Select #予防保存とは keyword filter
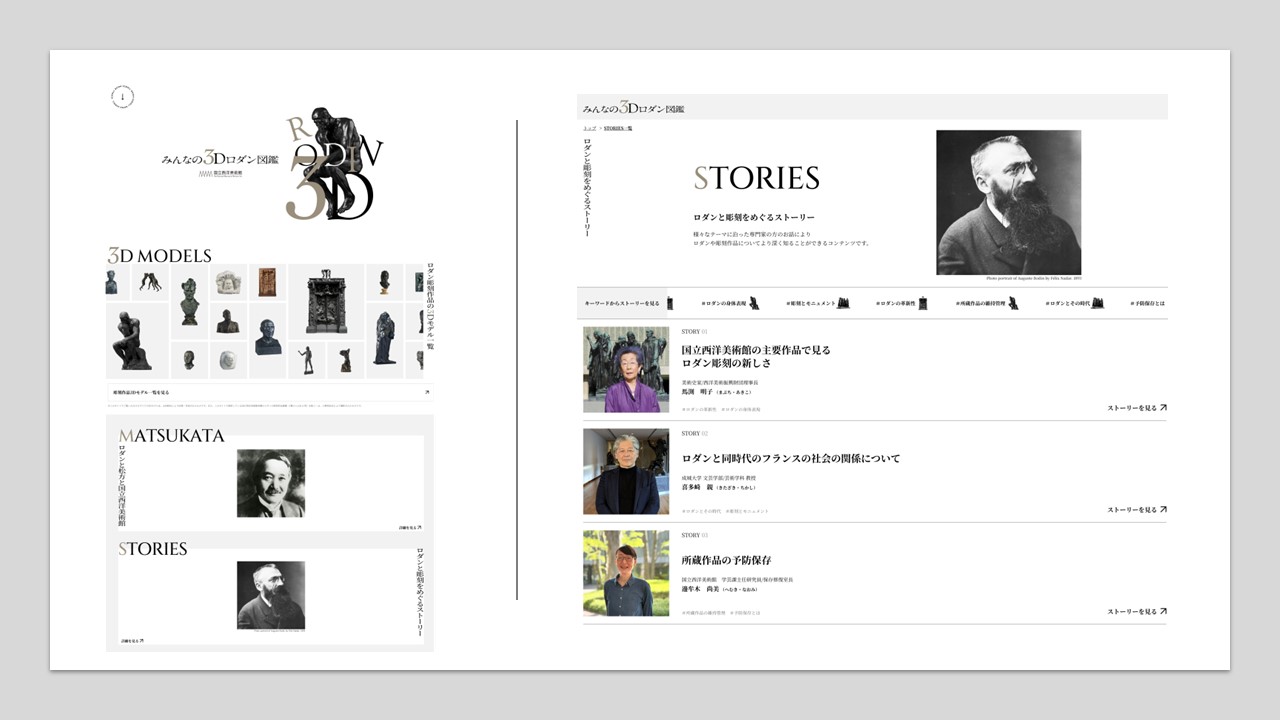Viewport: 1280px width, 720px height. point(1147,302)
